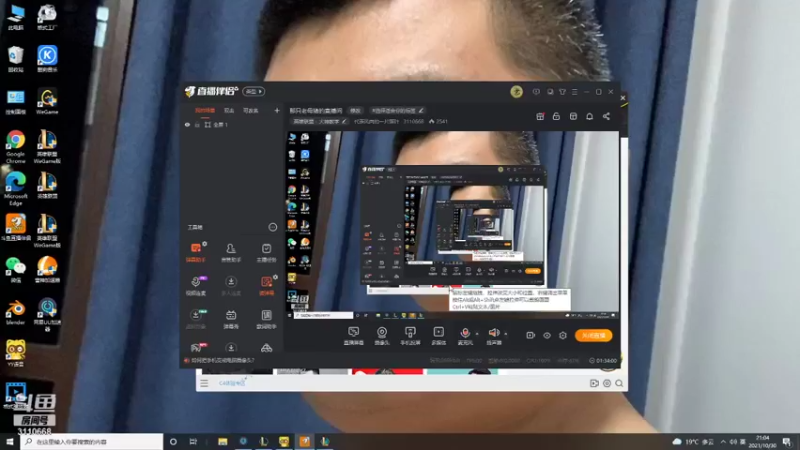
Task: Open the gift calendar icon with red dot
Action: pos(540,116)
